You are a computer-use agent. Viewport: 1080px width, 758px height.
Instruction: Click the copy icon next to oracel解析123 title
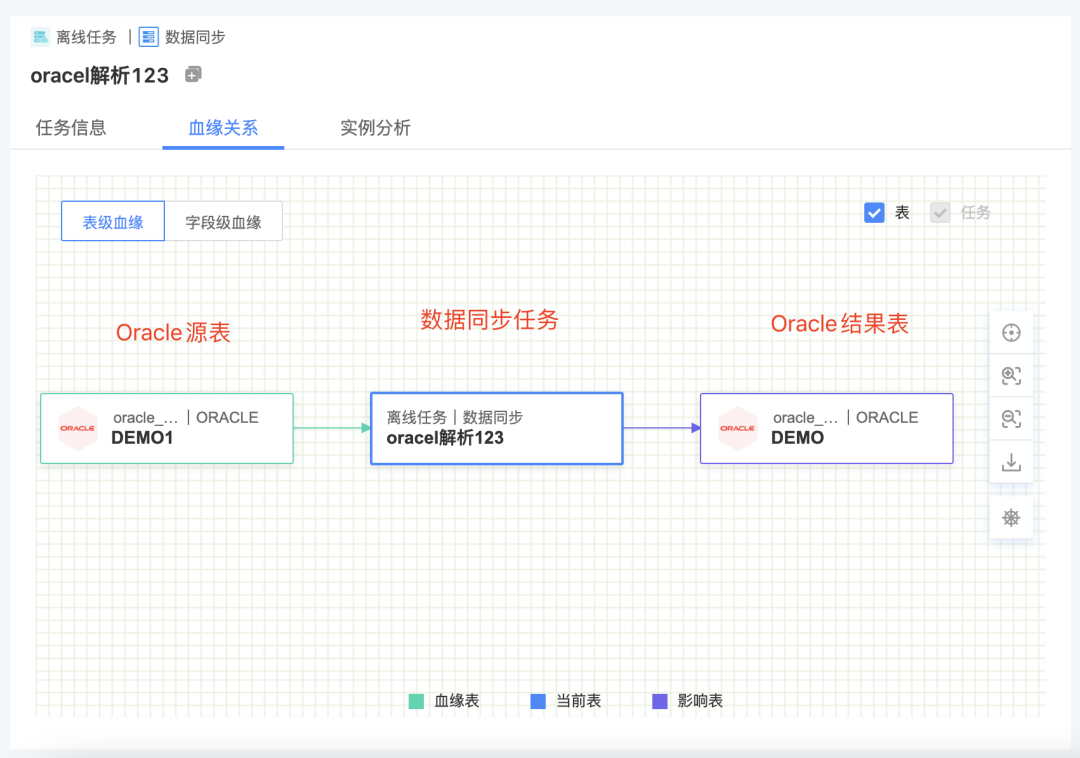(193, 74)
